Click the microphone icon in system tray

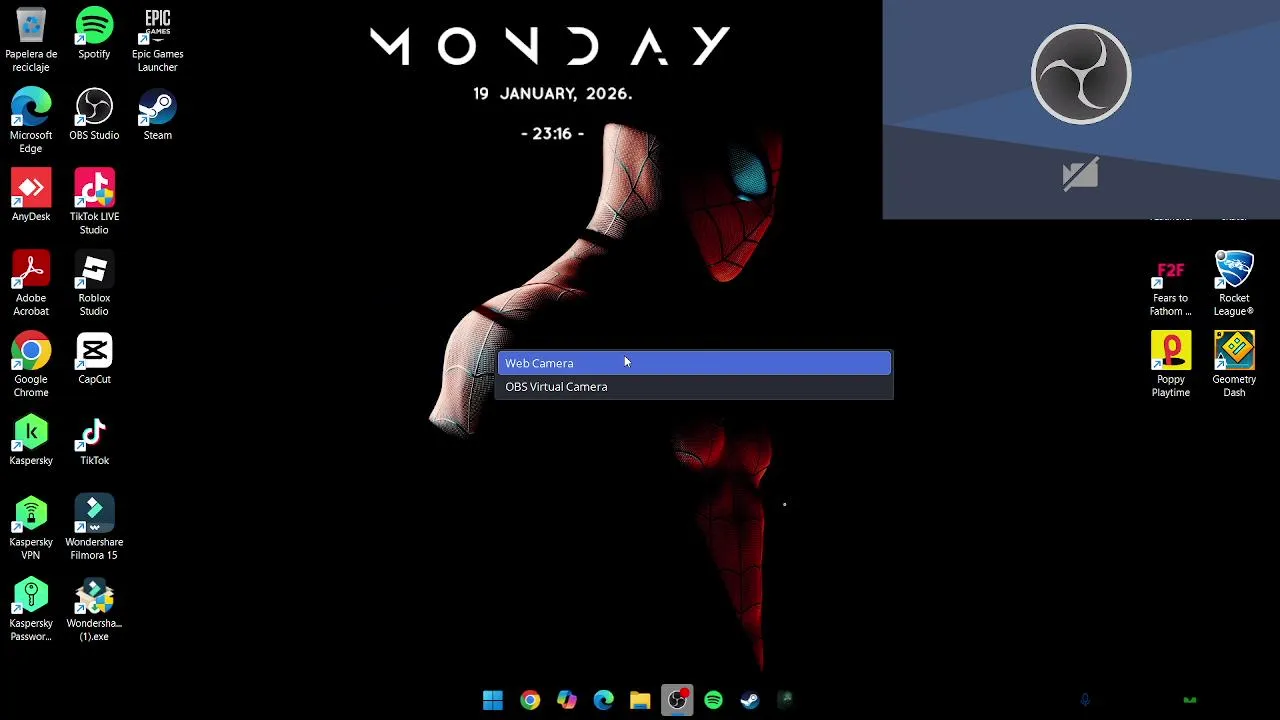[x=1085, y=700]
